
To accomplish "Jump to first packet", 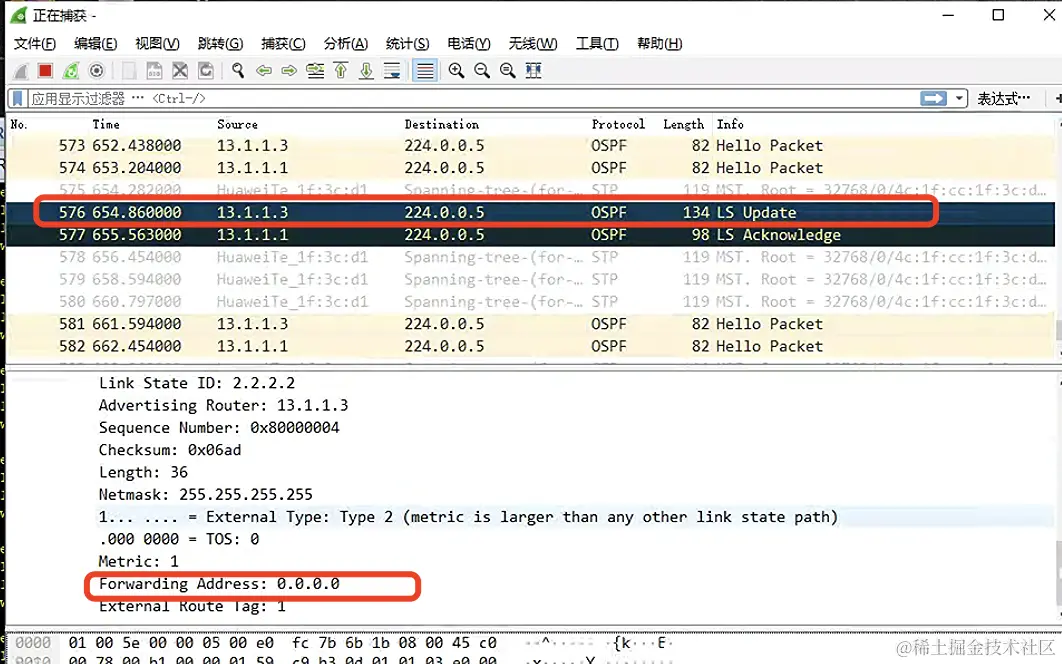I will [341, 70].
